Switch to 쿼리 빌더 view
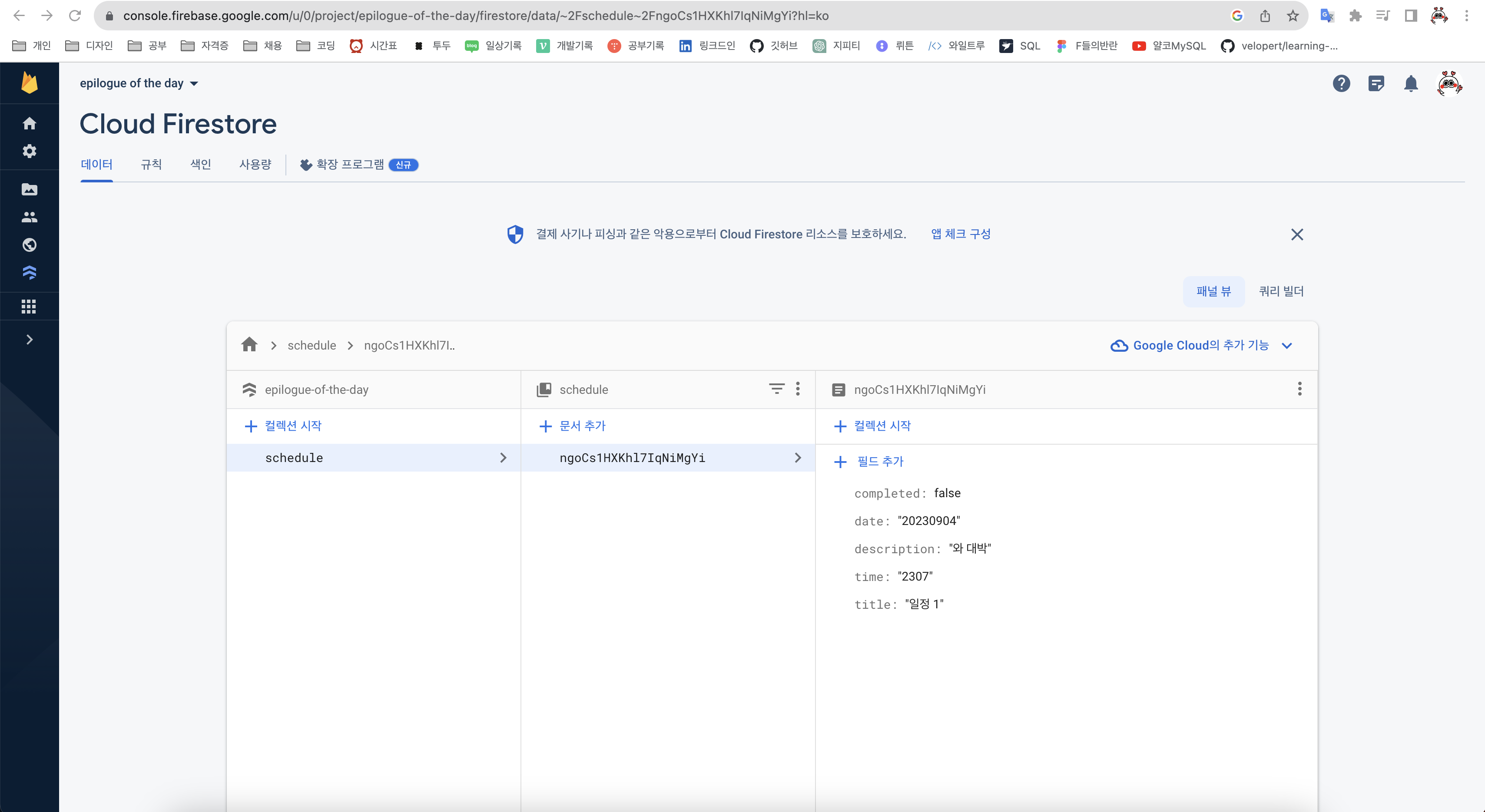The image size is (1485, 812). click(1281, 292)
